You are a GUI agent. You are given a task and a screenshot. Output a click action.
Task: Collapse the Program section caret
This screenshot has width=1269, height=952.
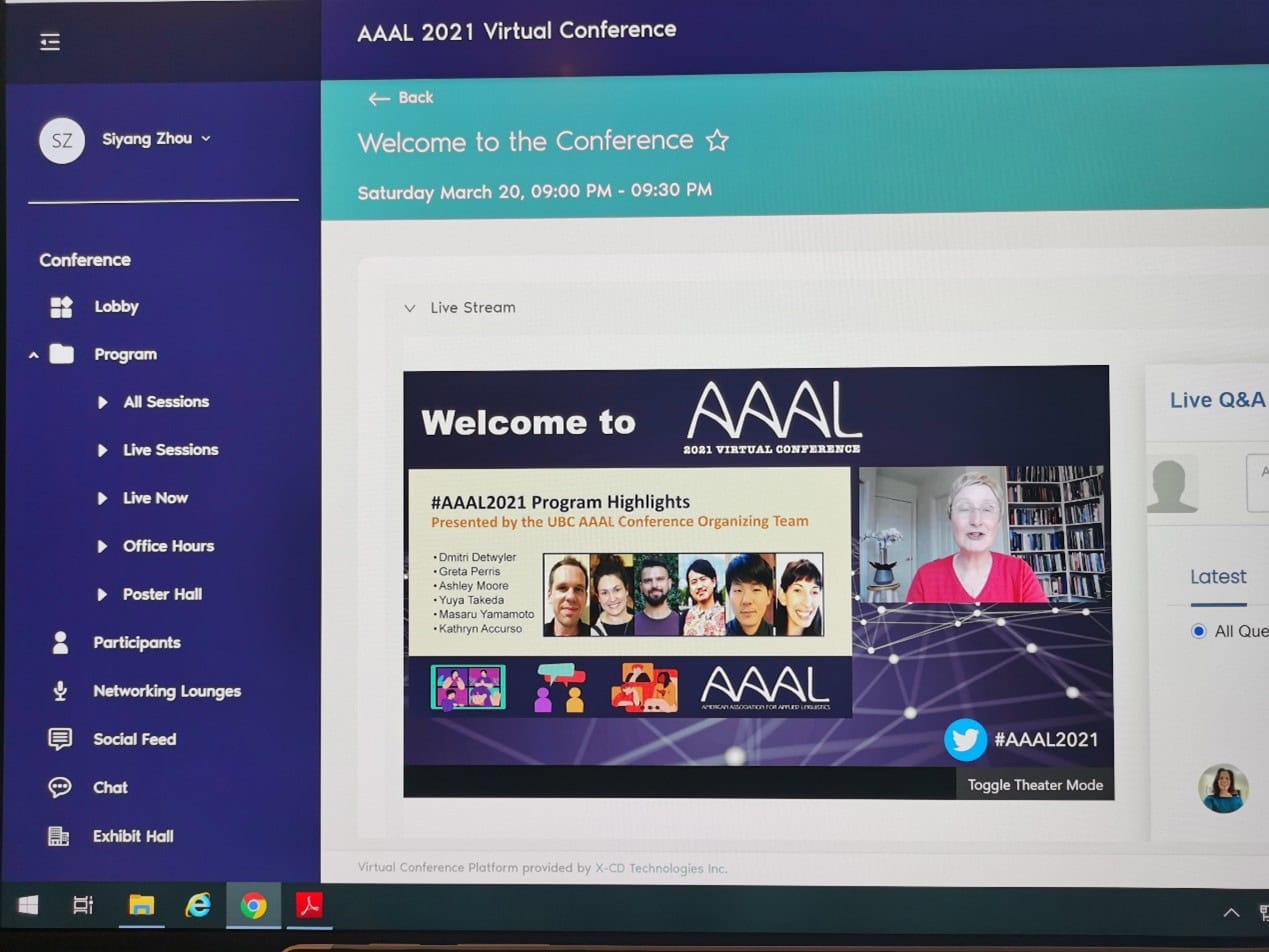click(34, 355)
